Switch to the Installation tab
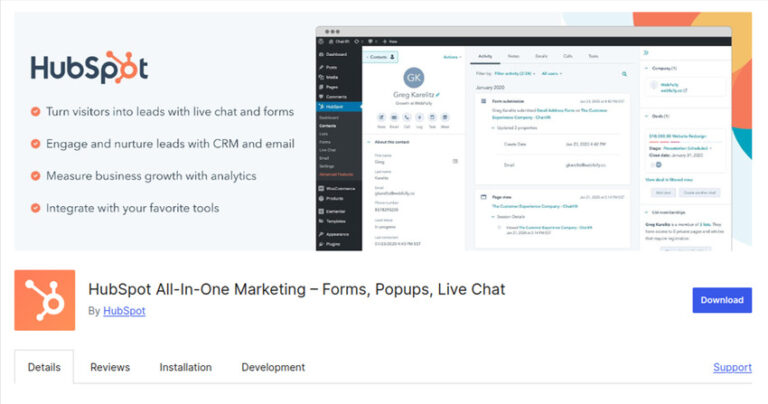The image size is (768, 404). (x=186, y=367)
